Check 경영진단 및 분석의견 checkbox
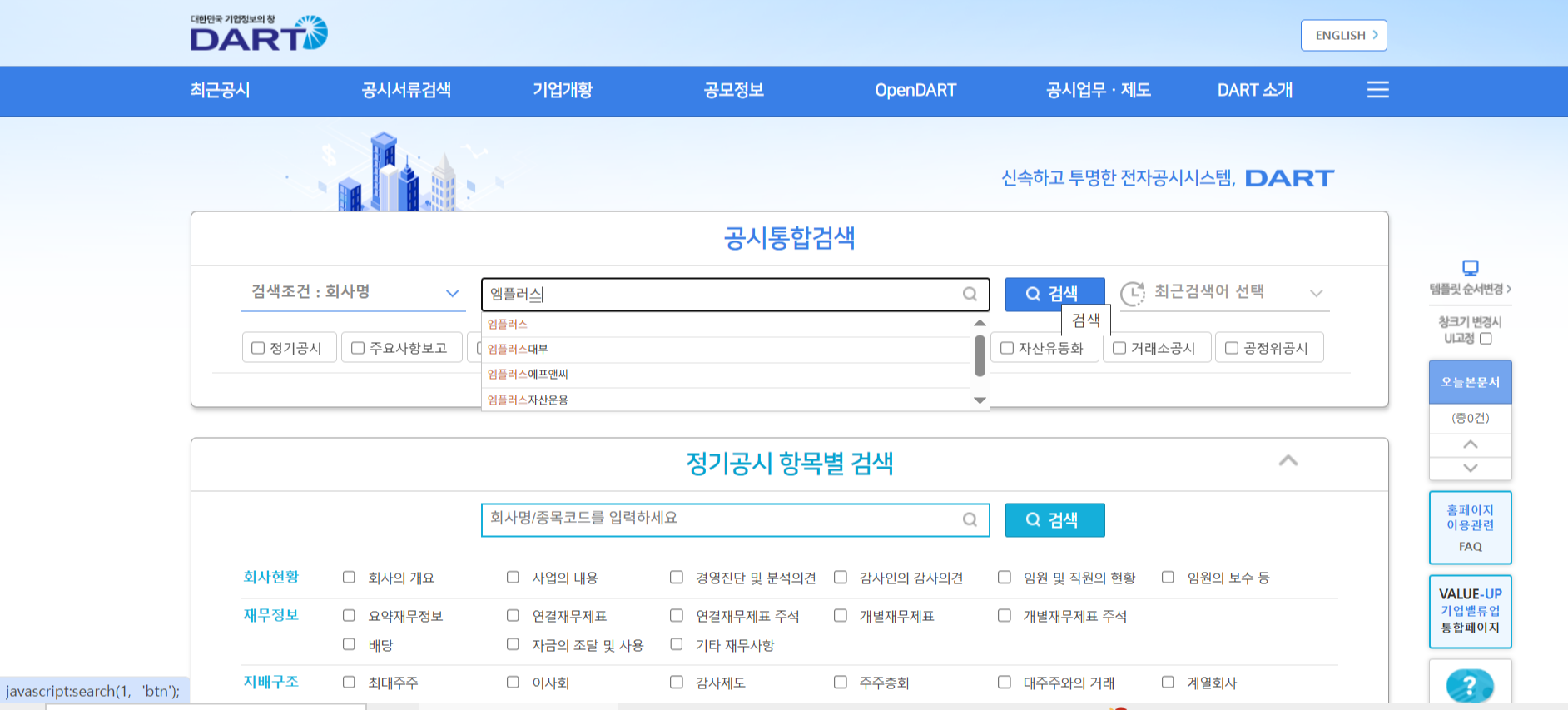 click(x=677, y=577)
